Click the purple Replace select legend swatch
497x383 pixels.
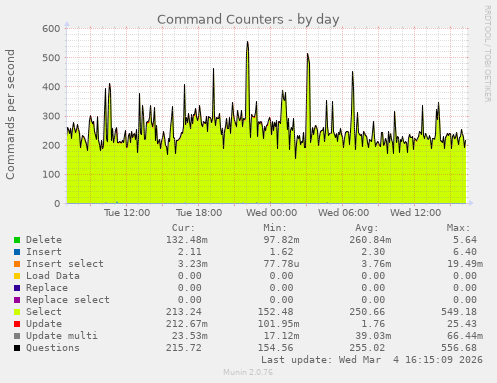click(17, 300)
